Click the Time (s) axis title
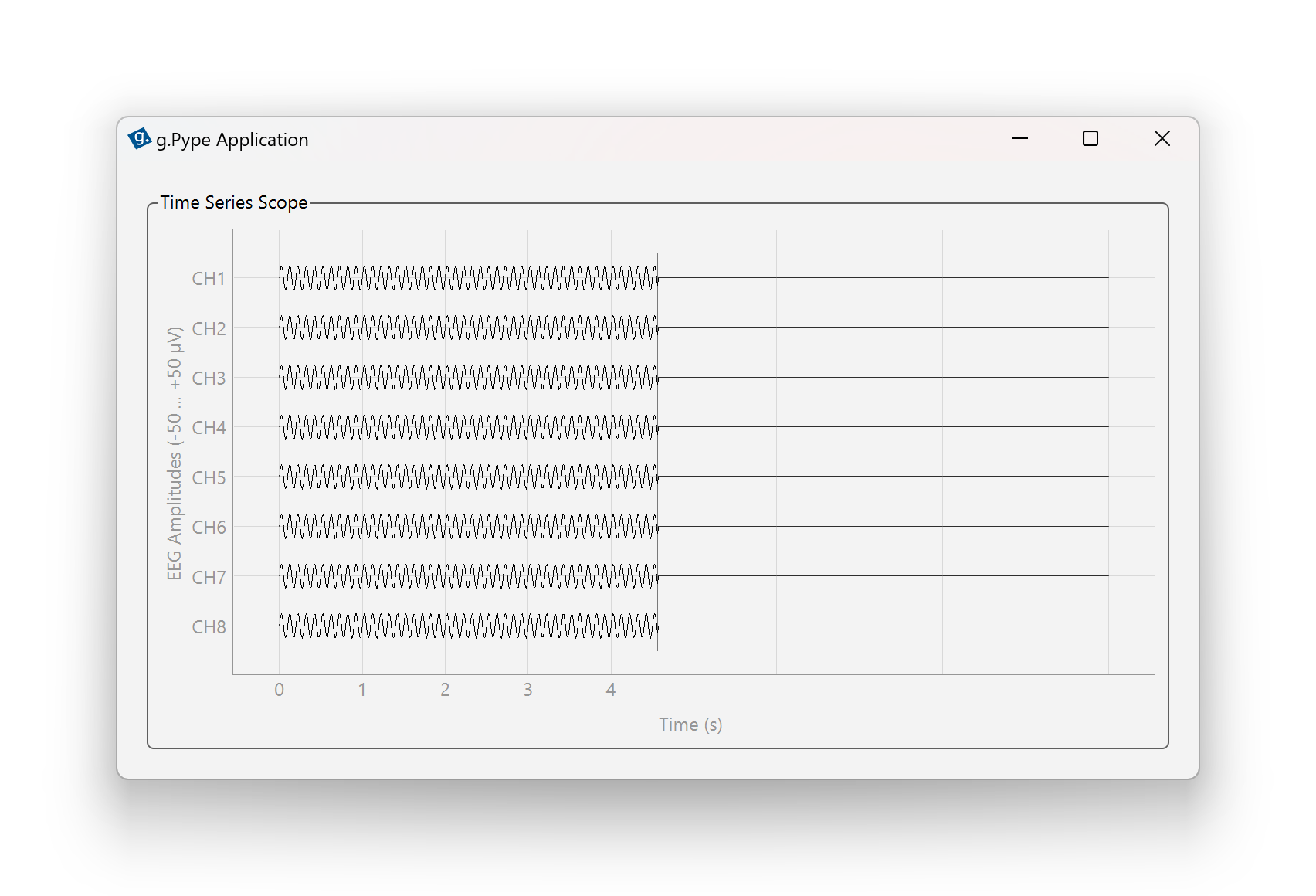The height and width of the screenshot is (896, 1316). click(690, 725)
